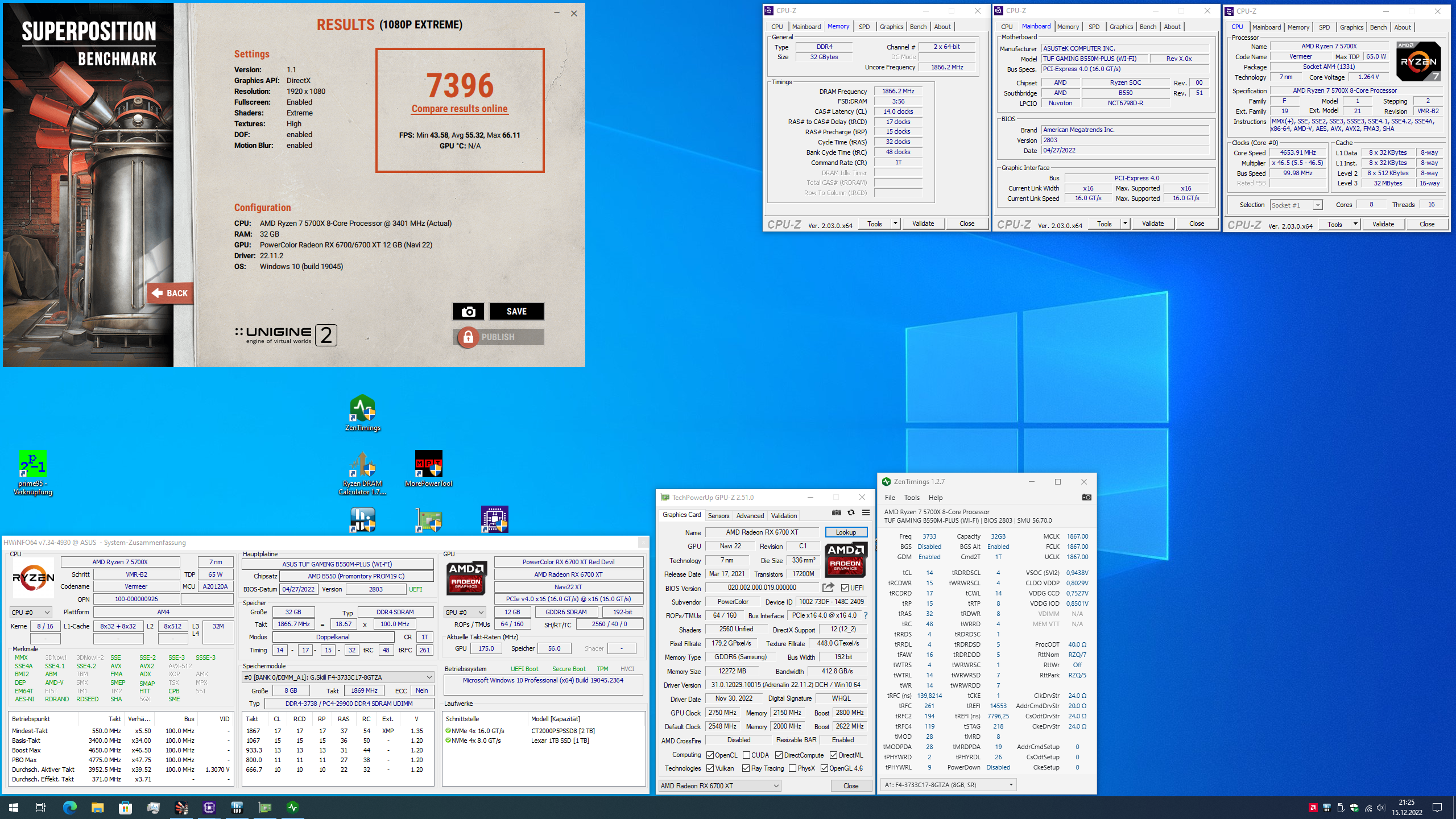Toggle DirectML checkbox in GPU-Z
The image size is (1456, 819).
(x=833, y=755)
